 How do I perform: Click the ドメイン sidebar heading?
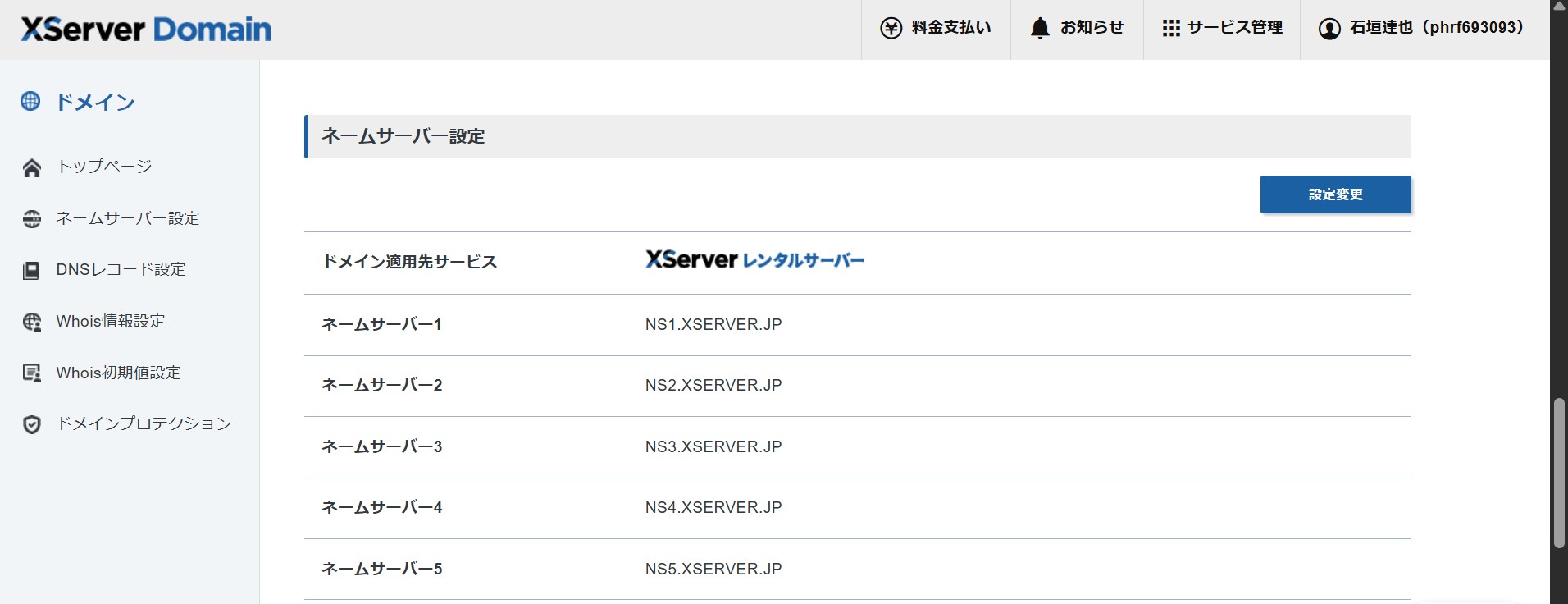coord(95,102)
